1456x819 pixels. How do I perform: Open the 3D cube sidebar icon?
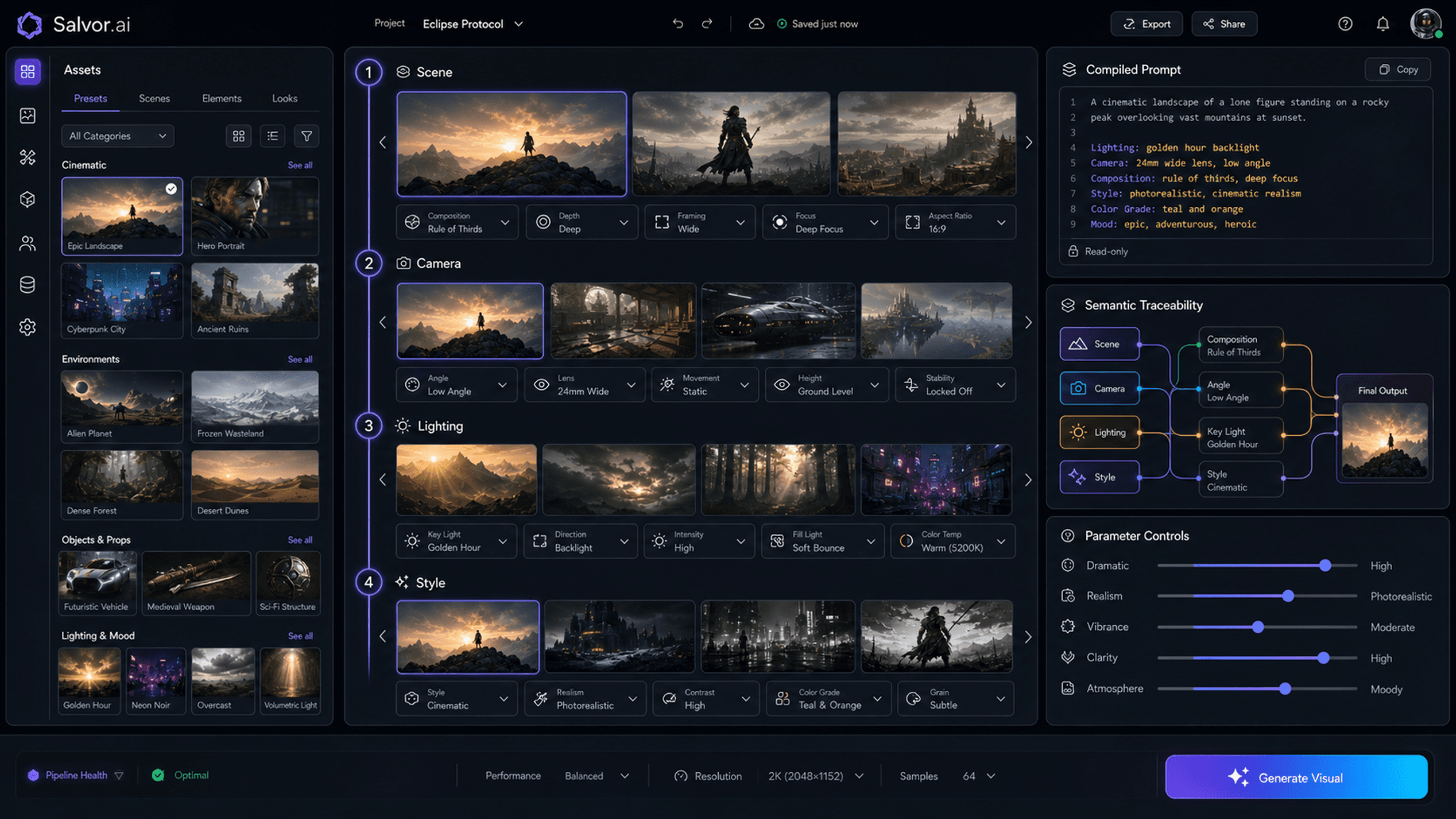28,200
